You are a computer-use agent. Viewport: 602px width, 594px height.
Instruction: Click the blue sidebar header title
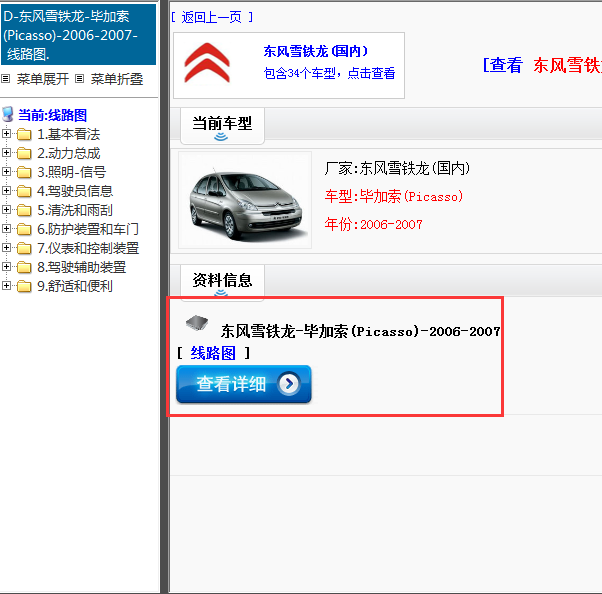(78, 35)
